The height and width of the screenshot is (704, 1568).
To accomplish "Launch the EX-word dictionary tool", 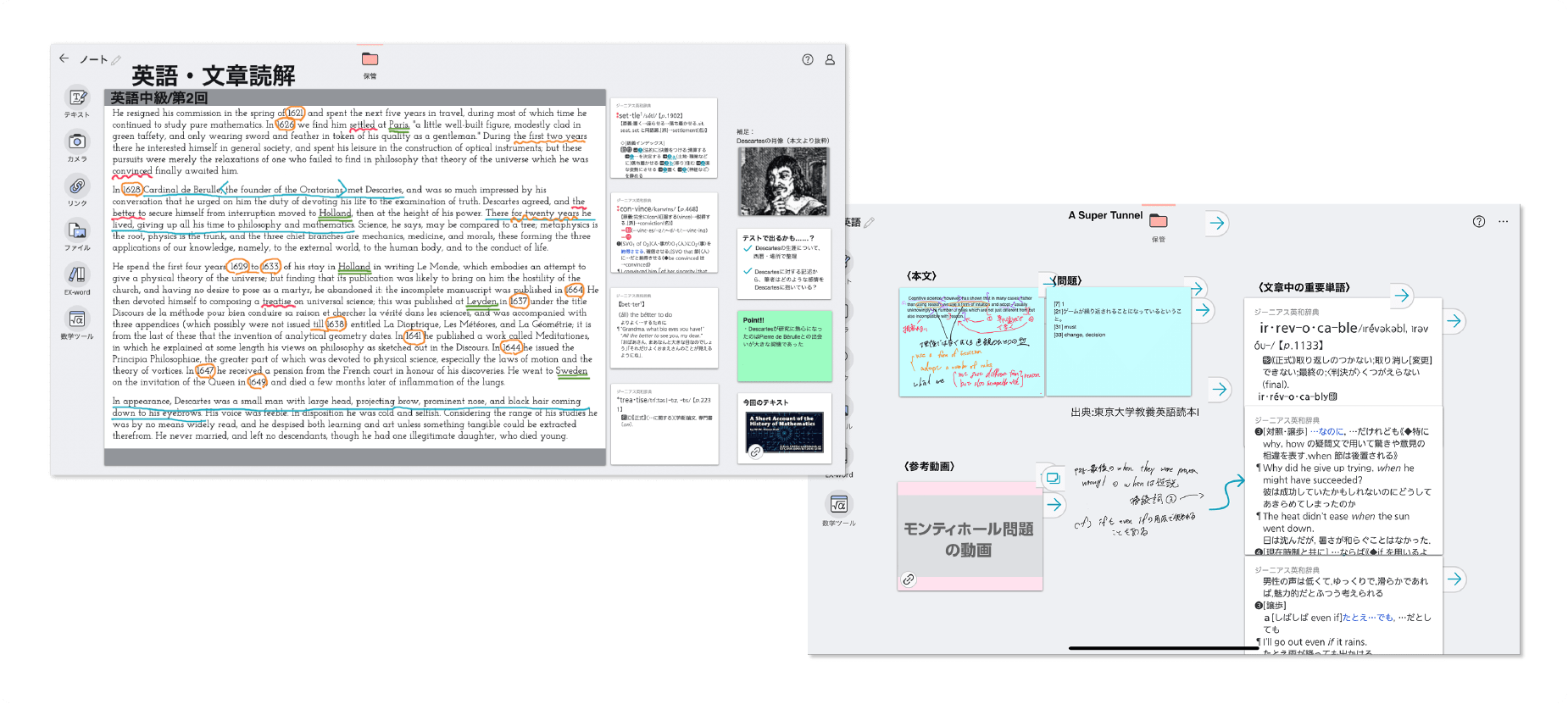I will (77, 274).
